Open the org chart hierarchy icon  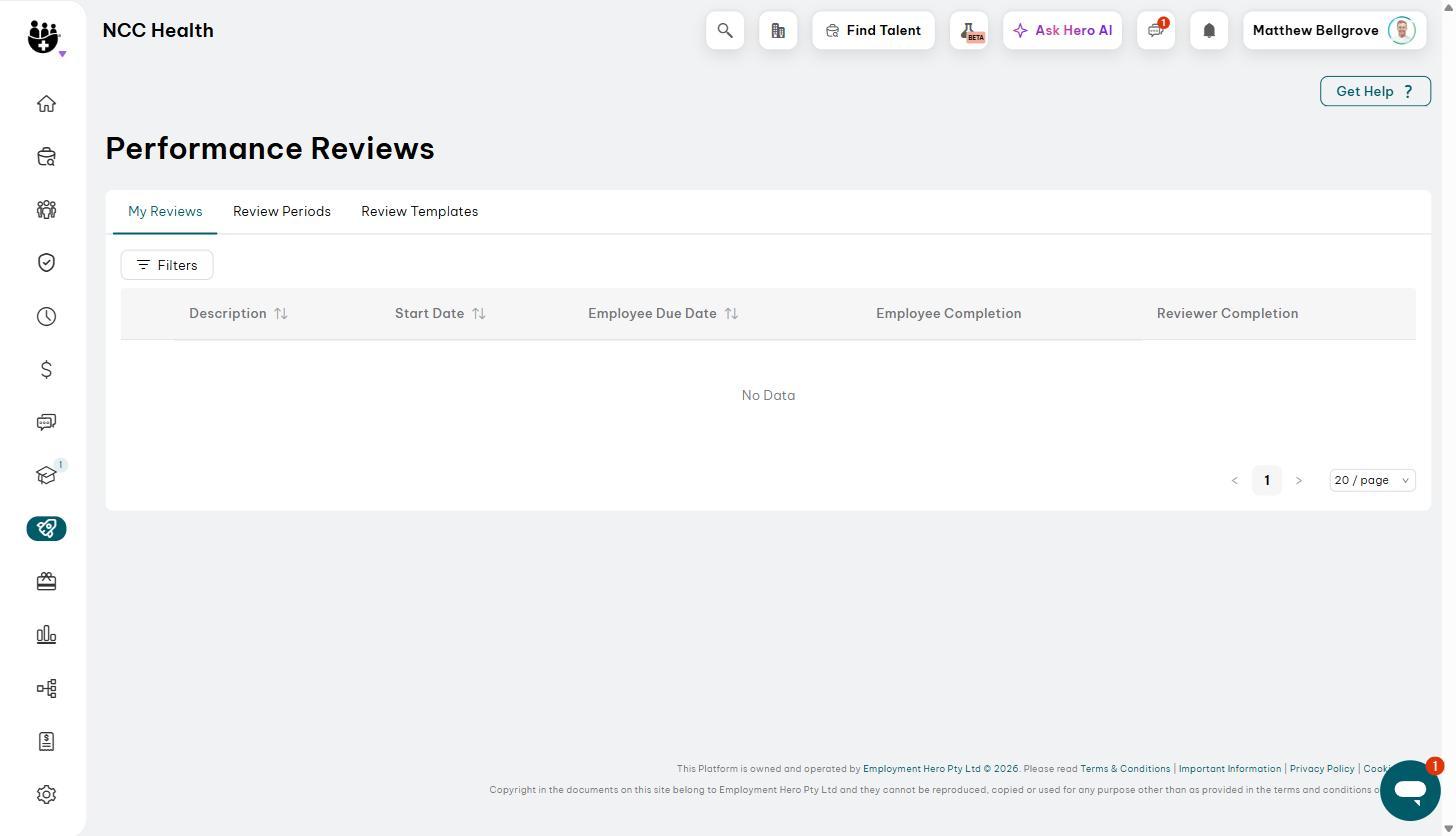46,689
